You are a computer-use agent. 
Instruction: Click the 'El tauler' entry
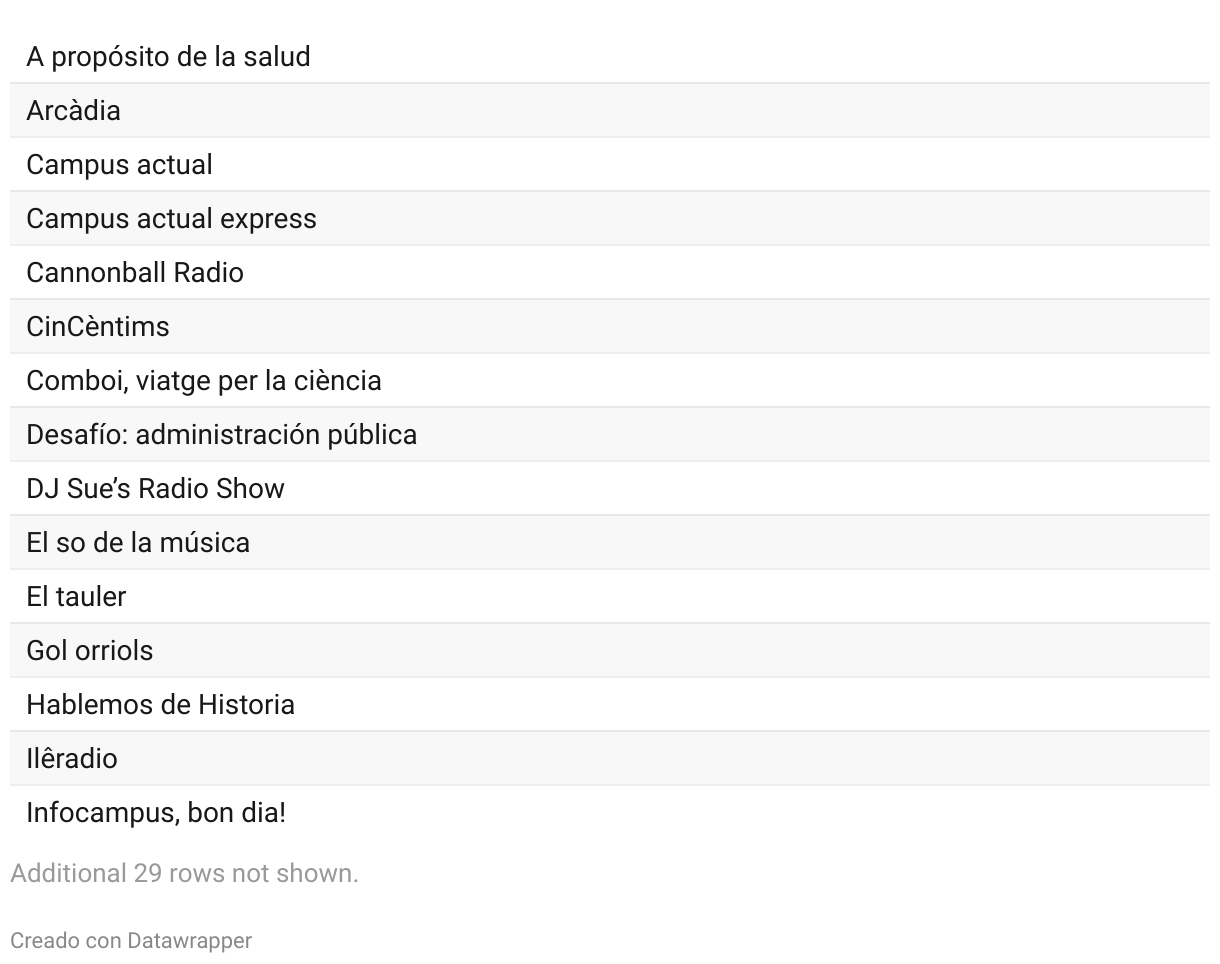76,597
